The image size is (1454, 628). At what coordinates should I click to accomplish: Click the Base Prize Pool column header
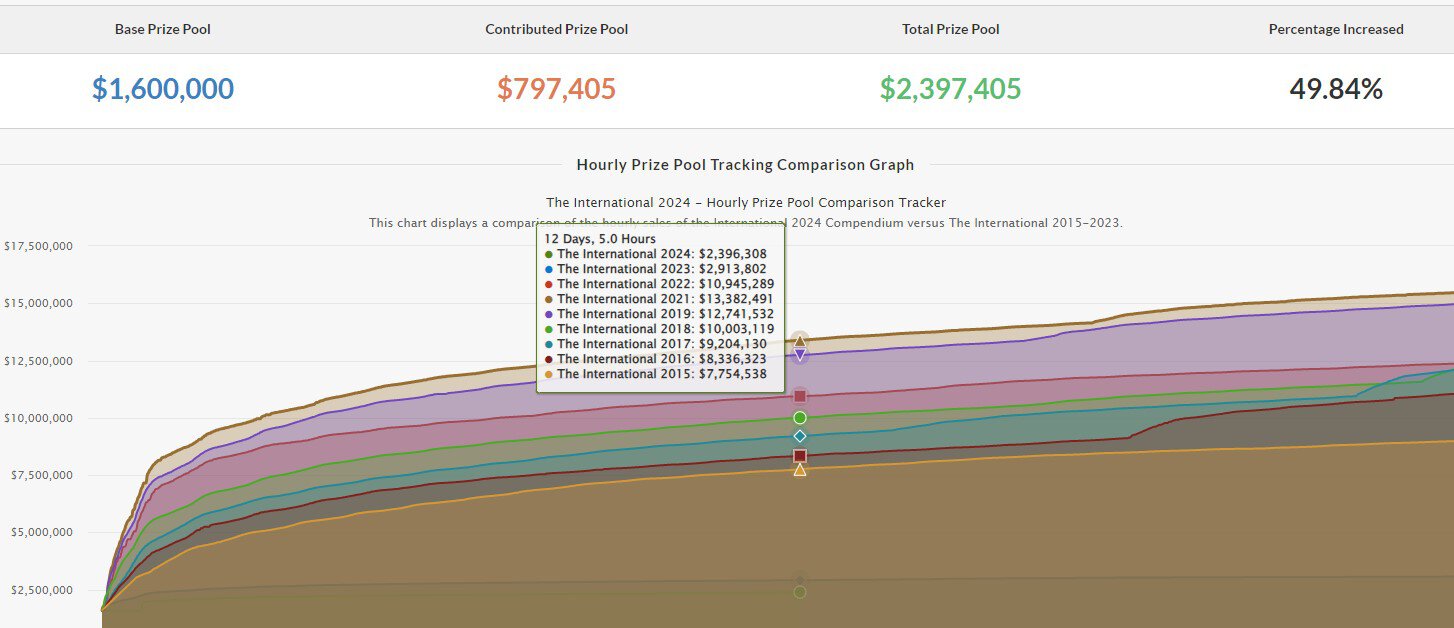pos(163,29)
